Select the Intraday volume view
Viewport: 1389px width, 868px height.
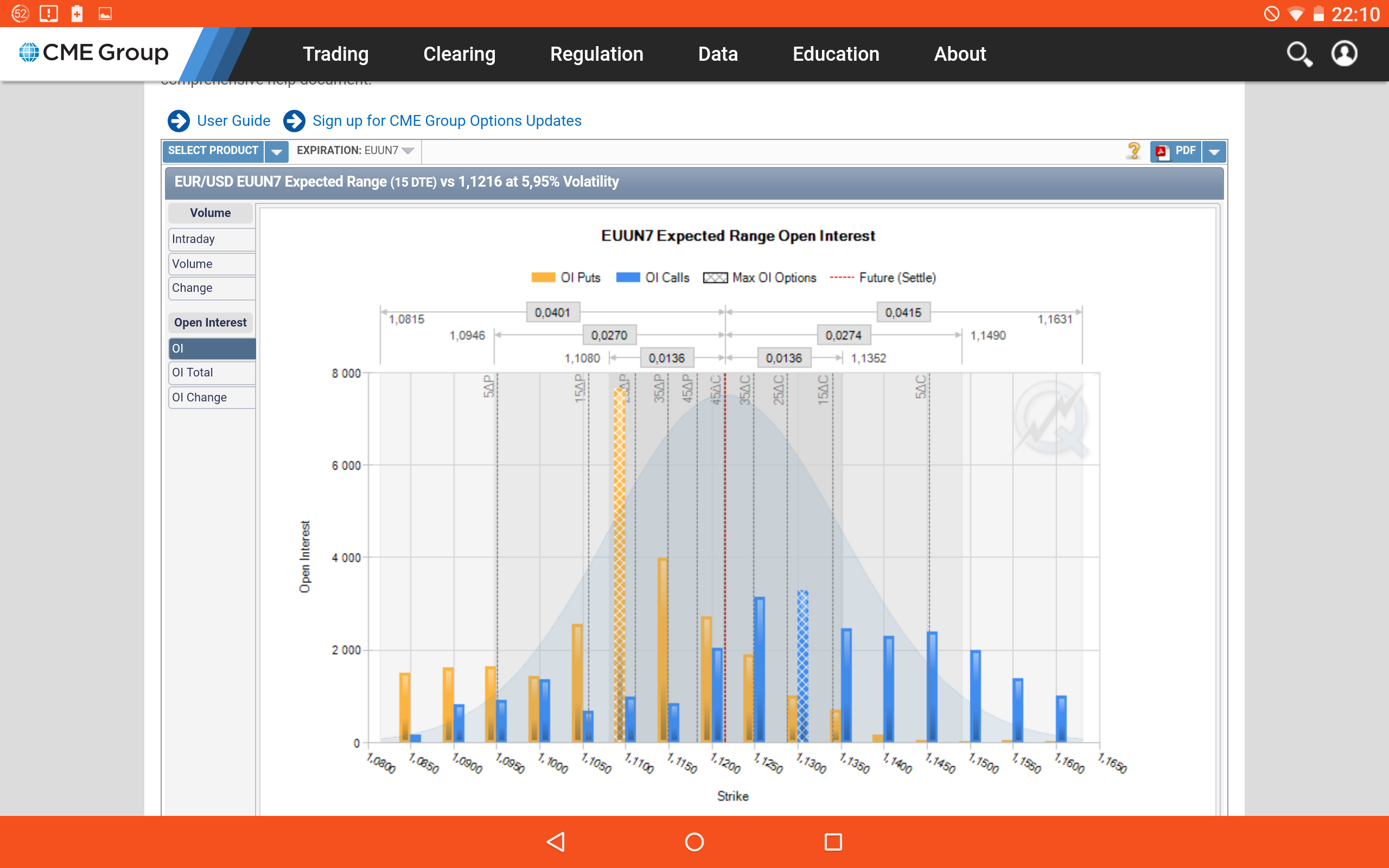(212, 239)
